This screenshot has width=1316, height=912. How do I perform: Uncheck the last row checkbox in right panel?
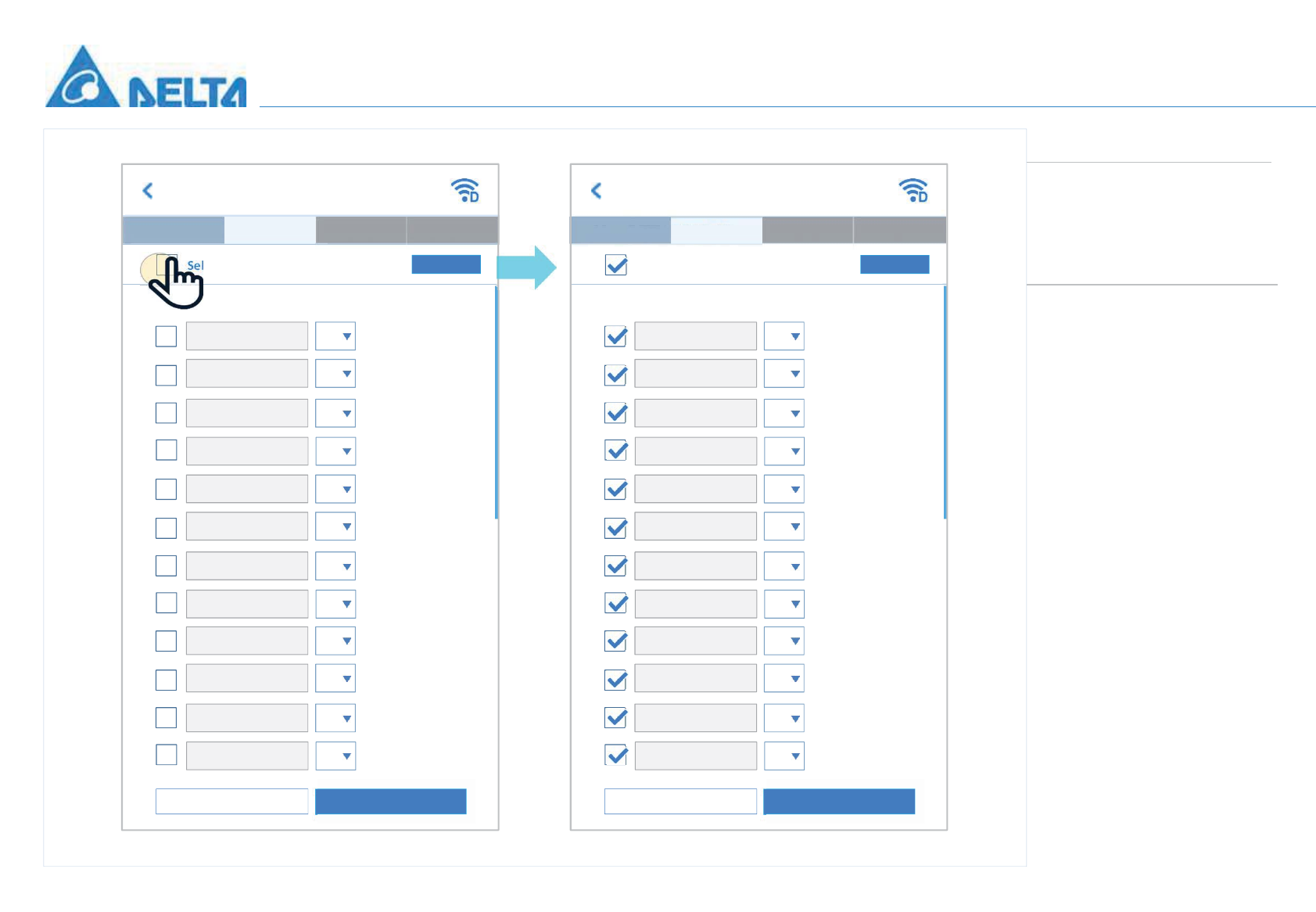point(616,756)
